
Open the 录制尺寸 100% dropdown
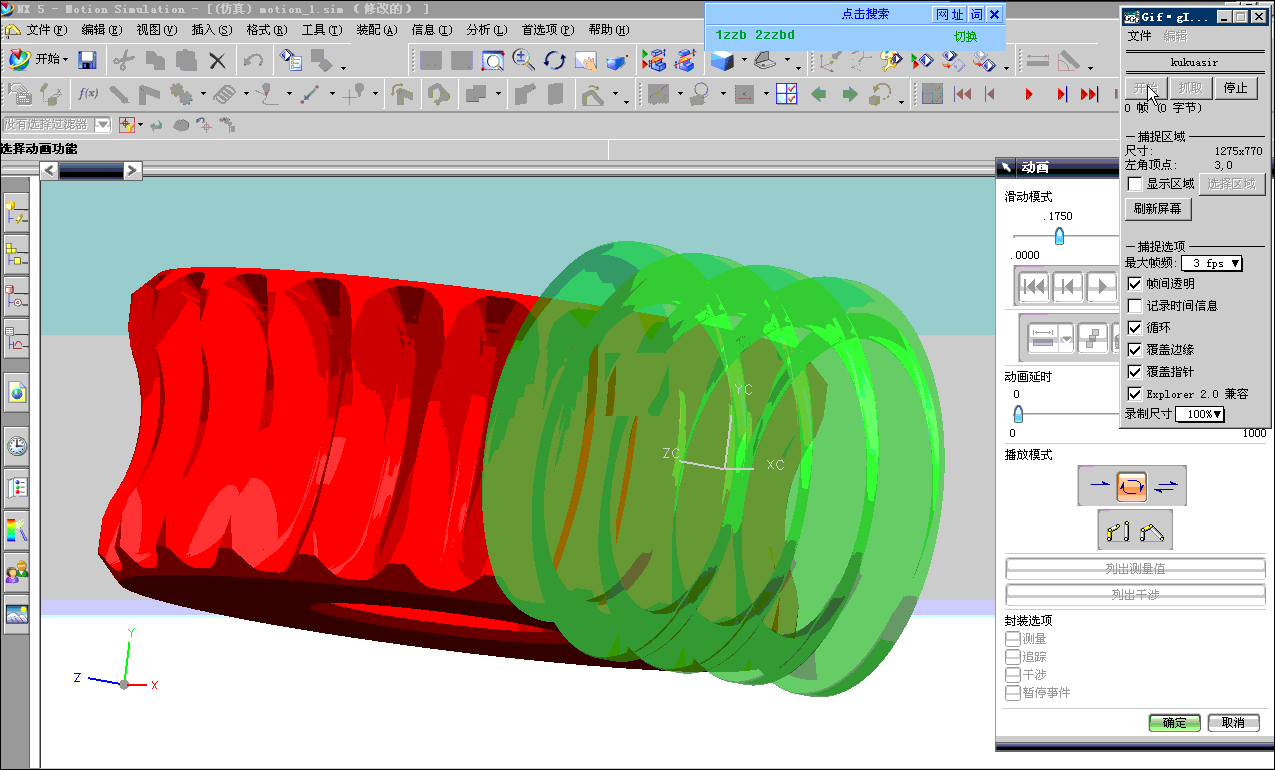(x=1200, y=414)
